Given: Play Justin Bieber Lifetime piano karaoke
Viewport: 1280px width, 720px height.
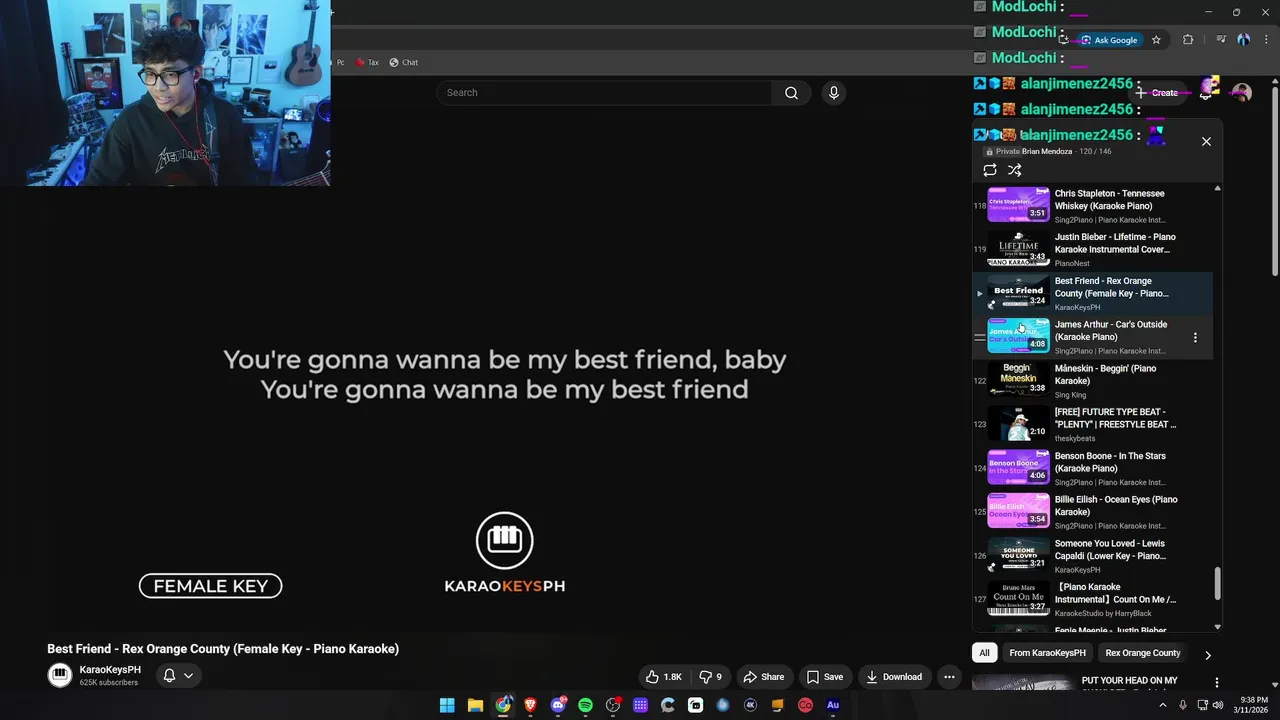Looking at the screenshot, I should click(x=1092, y=249).
